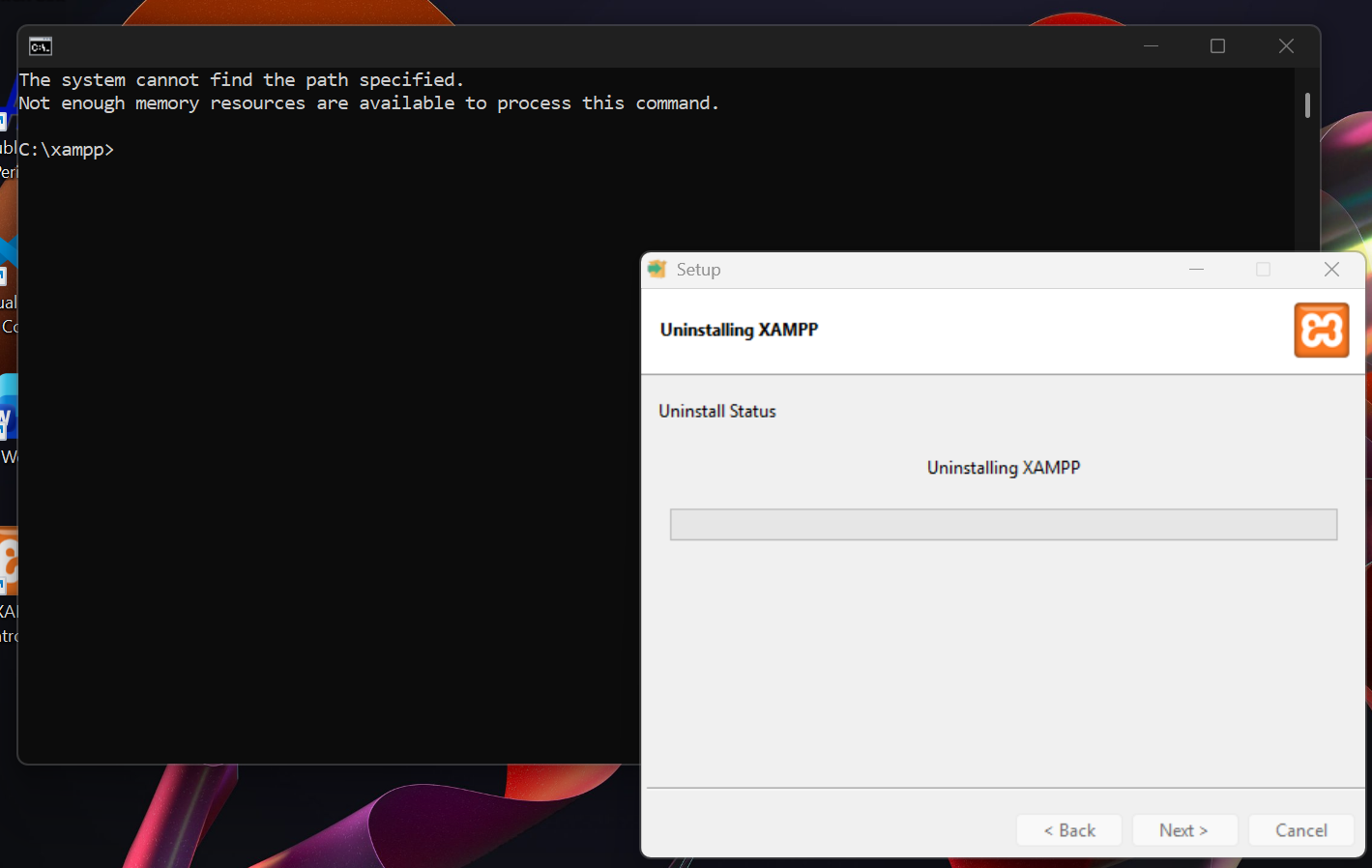The image size is (1372, 868).
Task: Click the Command Prompt scrollbar thumb
Action: point(1307,105)
